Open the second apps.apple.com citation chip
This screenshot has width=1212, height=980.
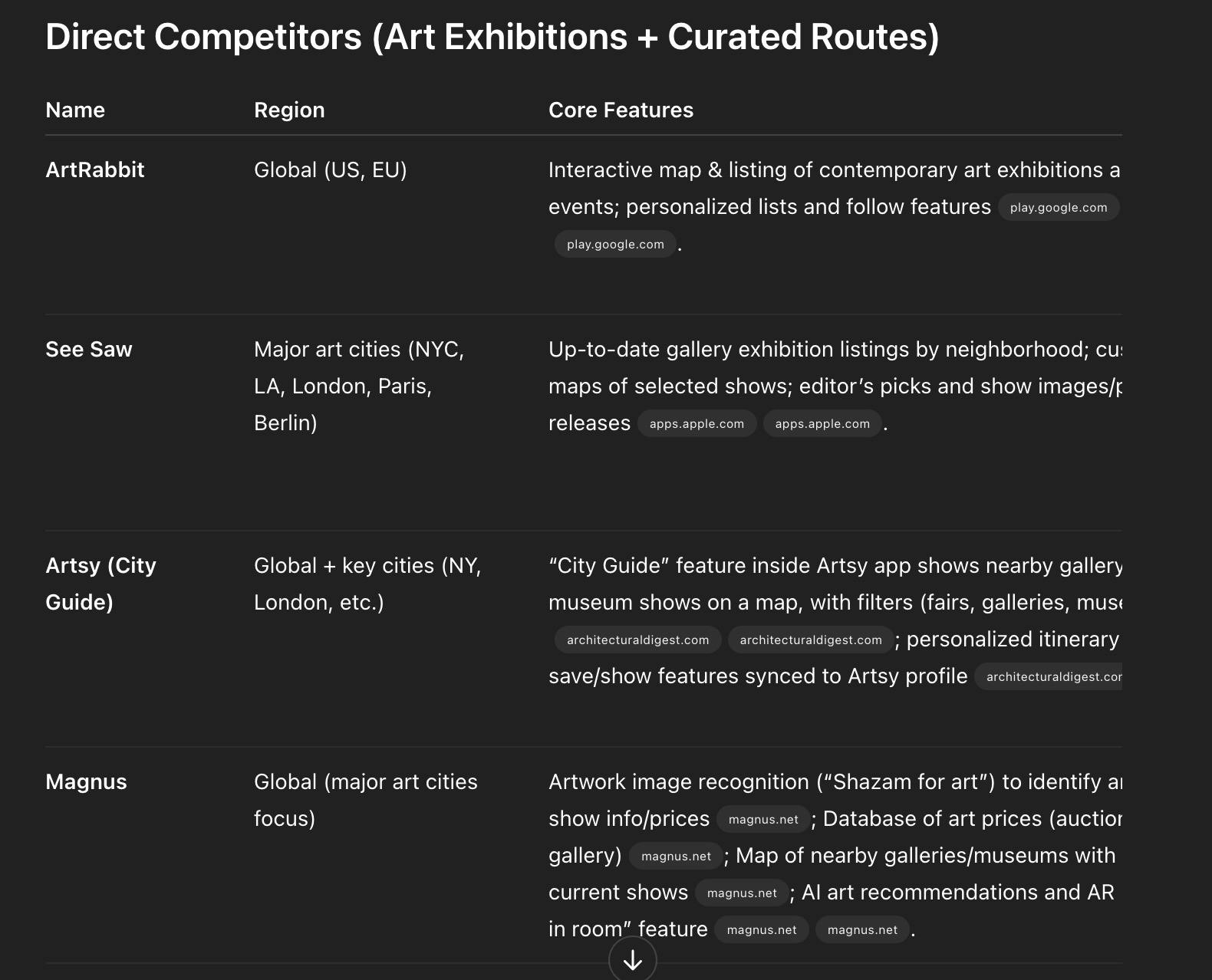[822, 423]
